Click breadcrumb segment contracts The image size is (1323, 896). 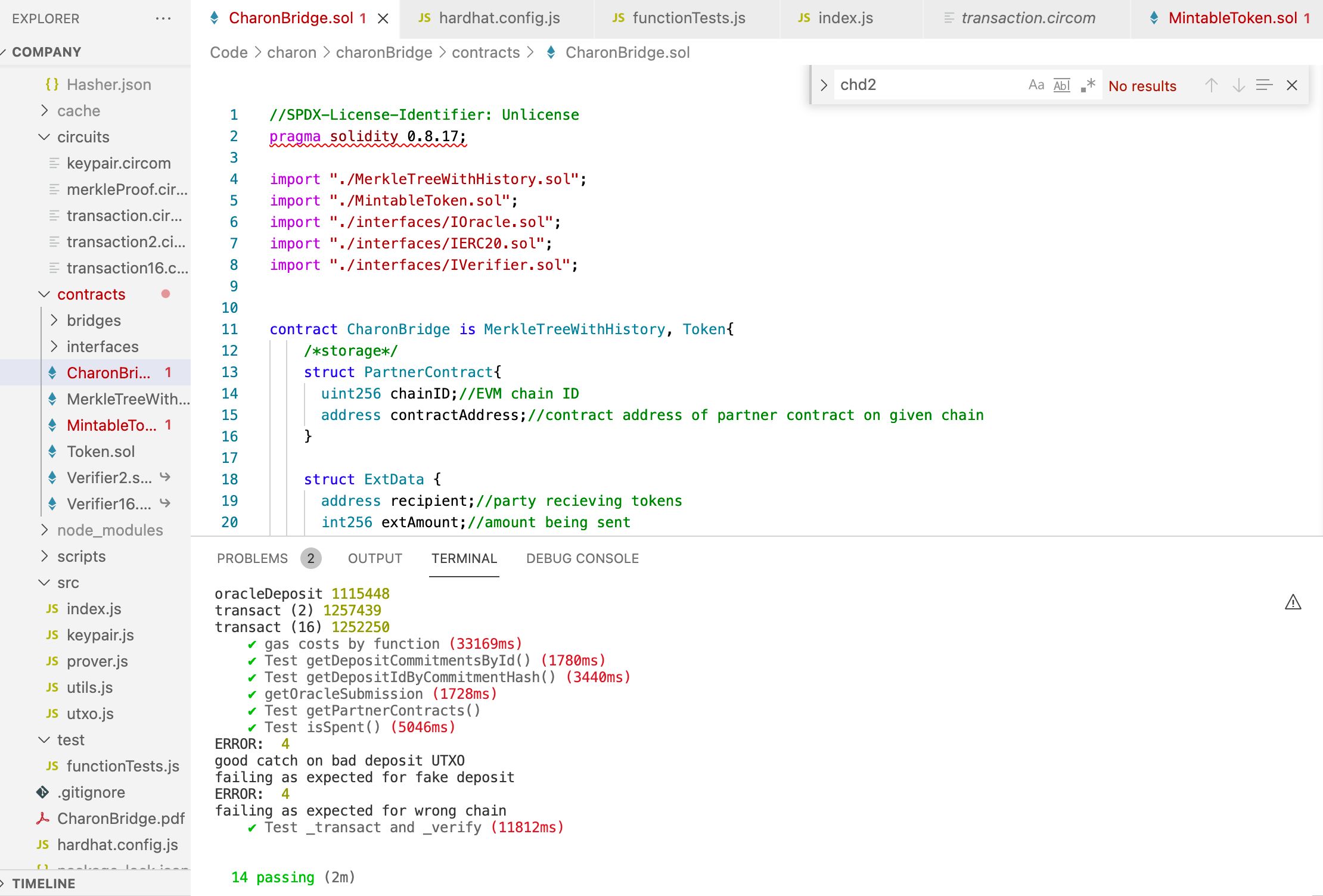(486, 52)
